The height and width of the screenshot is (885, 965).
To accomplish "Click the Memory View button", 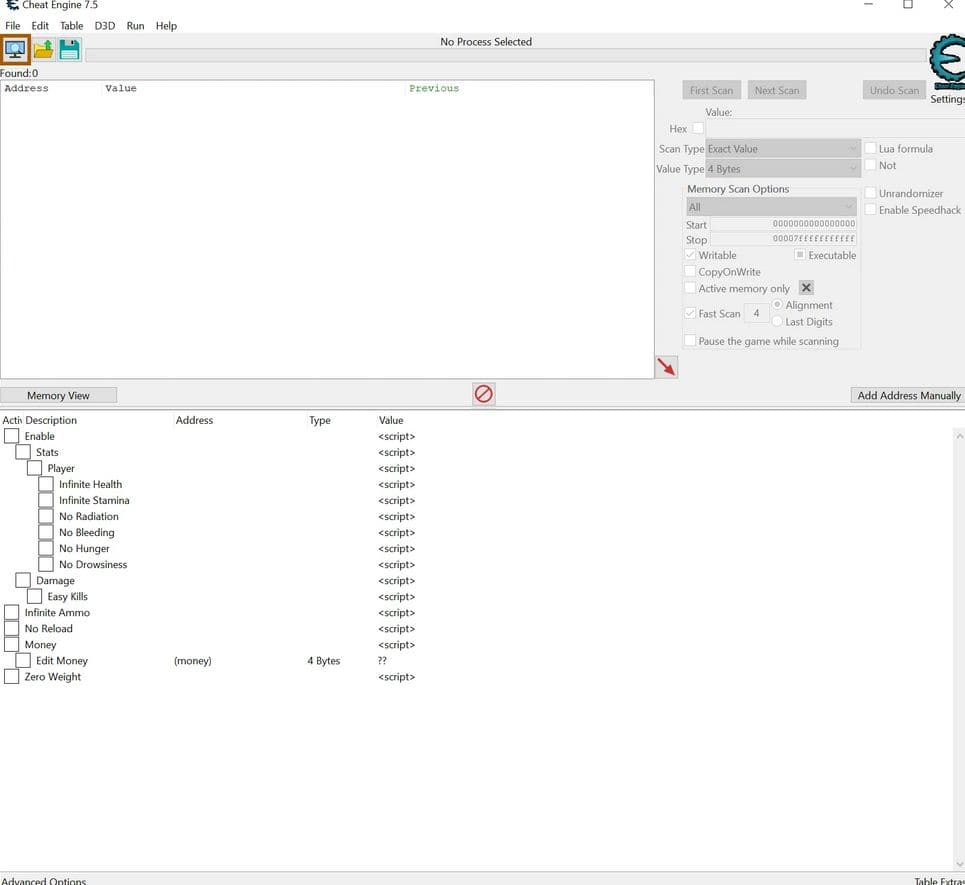I will [x=59, y=394].
